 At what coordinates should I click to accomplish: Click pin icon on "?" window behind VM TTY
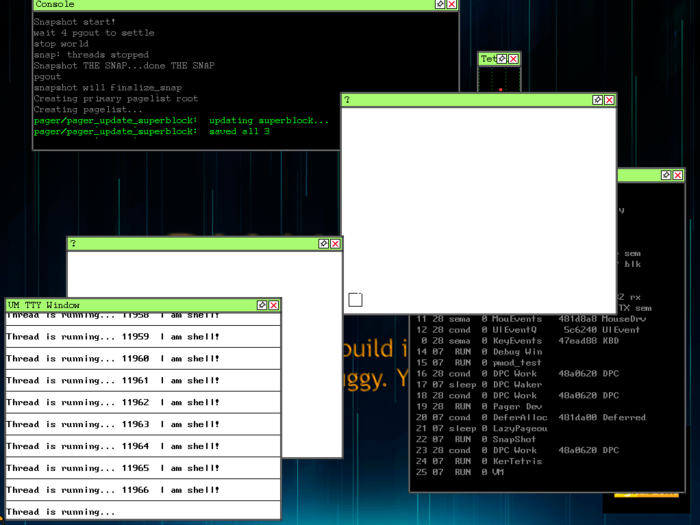coord(323,243)
